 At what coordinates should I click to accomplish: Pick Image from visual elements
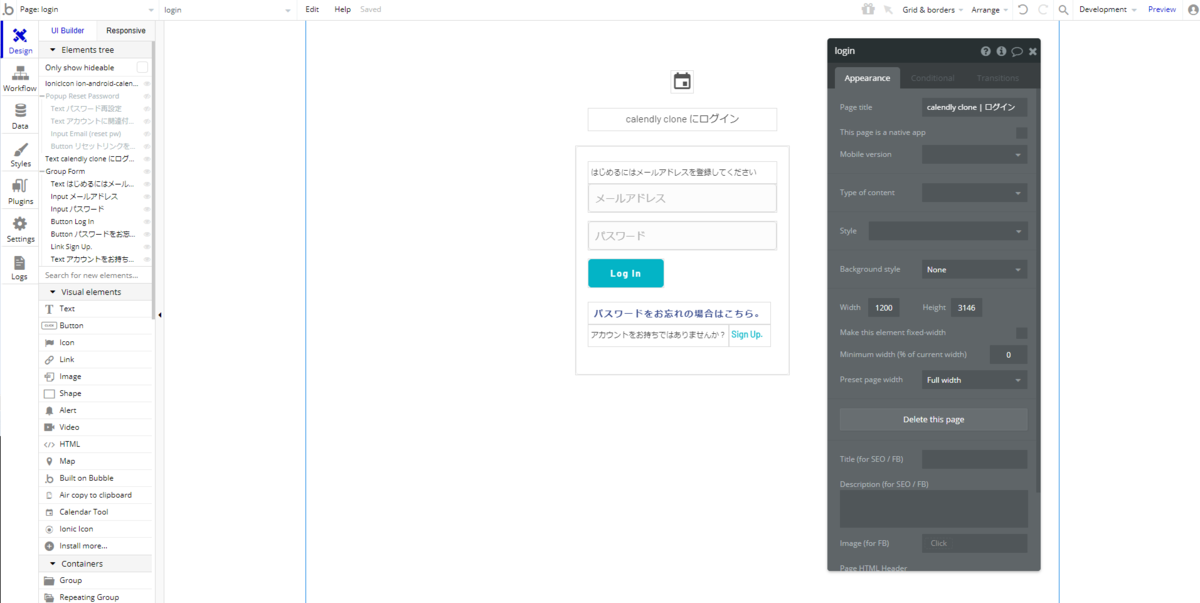click(x=97, y=377)
